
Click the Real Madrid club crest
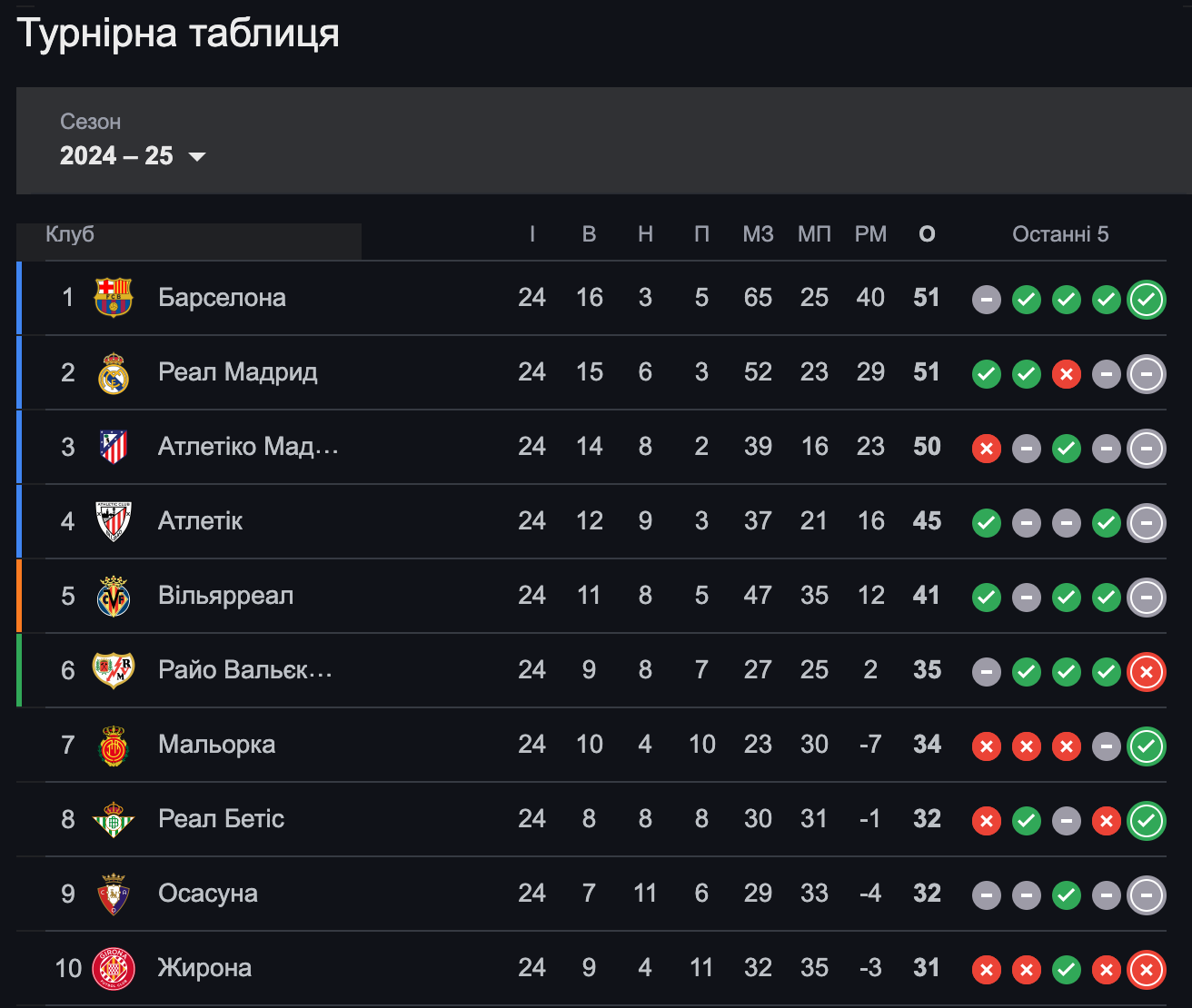tap(114, 372)
